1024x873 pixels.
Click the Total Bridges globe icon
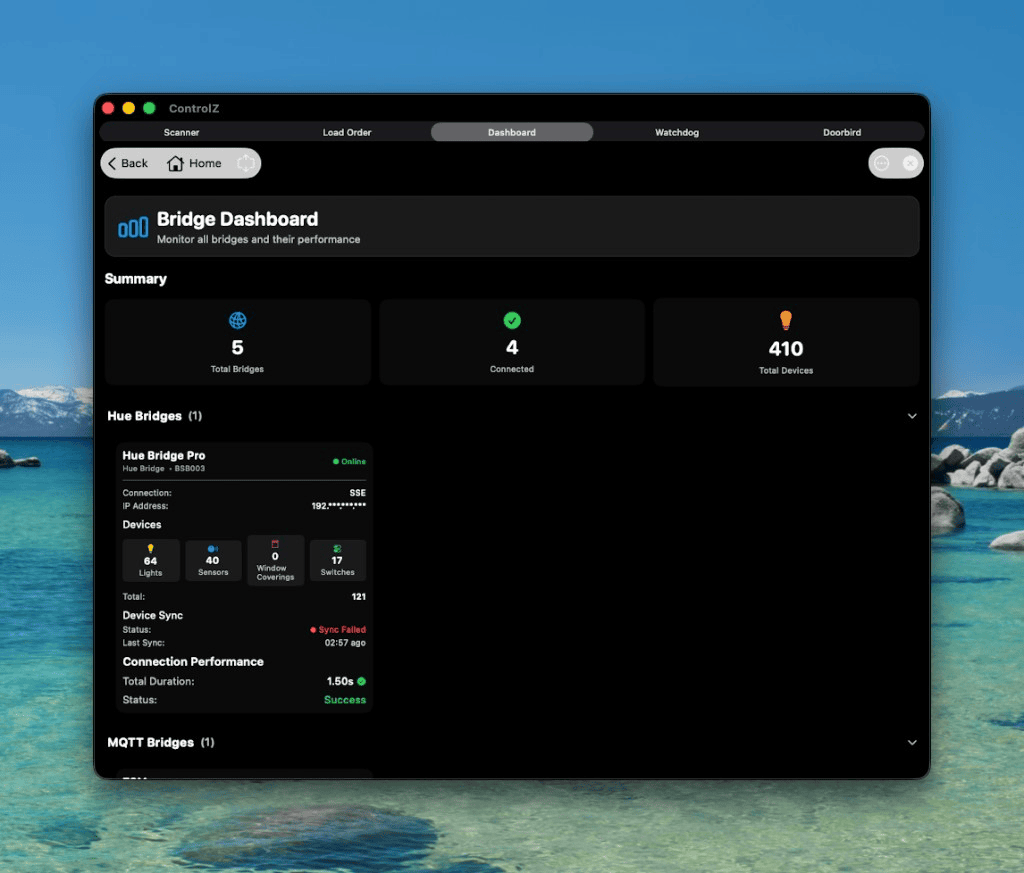point(238,321)
